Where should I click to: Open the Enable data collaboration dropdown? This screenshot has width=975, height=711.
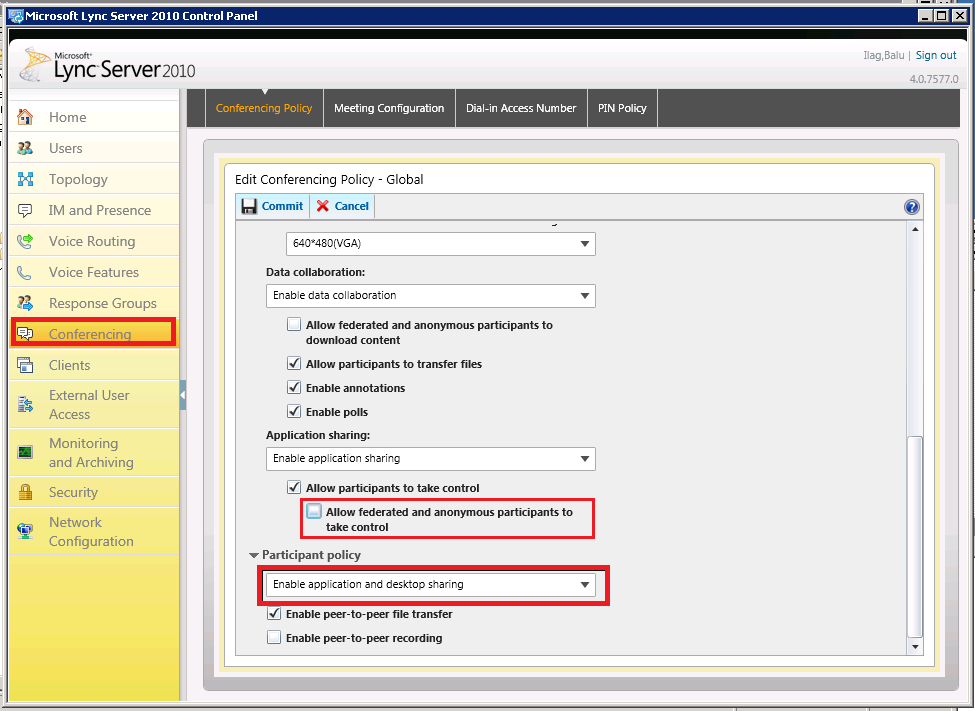[430, 295]
